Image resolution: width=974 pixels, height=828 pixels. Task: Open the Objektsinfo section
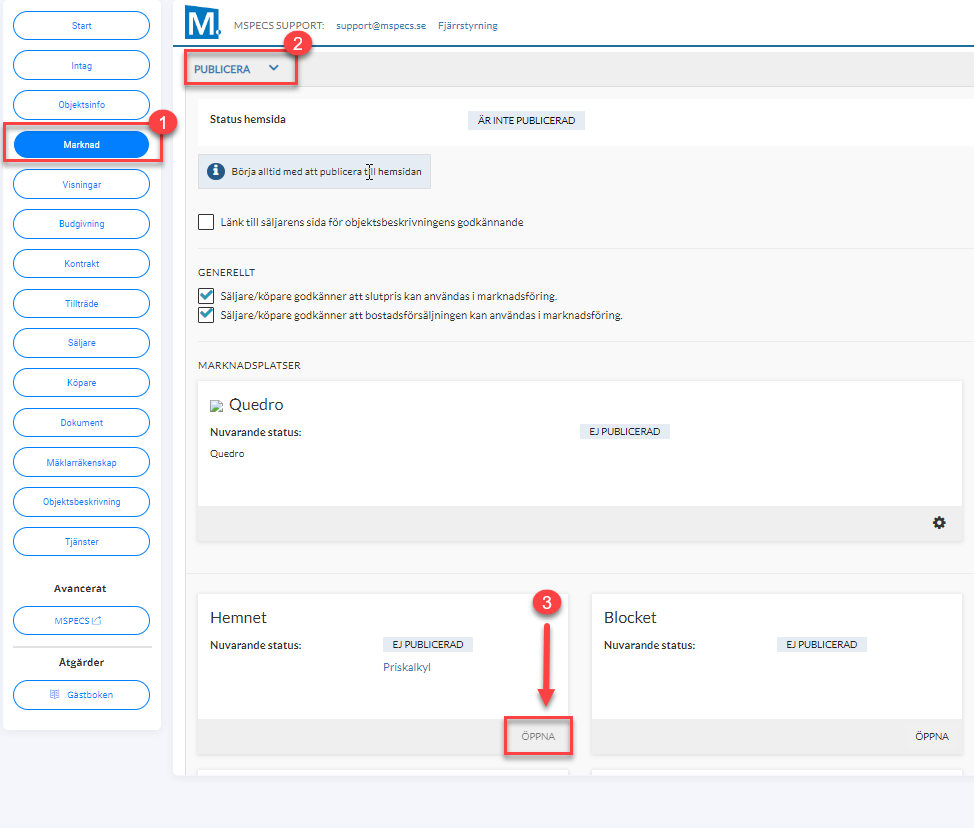click(x=81, y=104)
